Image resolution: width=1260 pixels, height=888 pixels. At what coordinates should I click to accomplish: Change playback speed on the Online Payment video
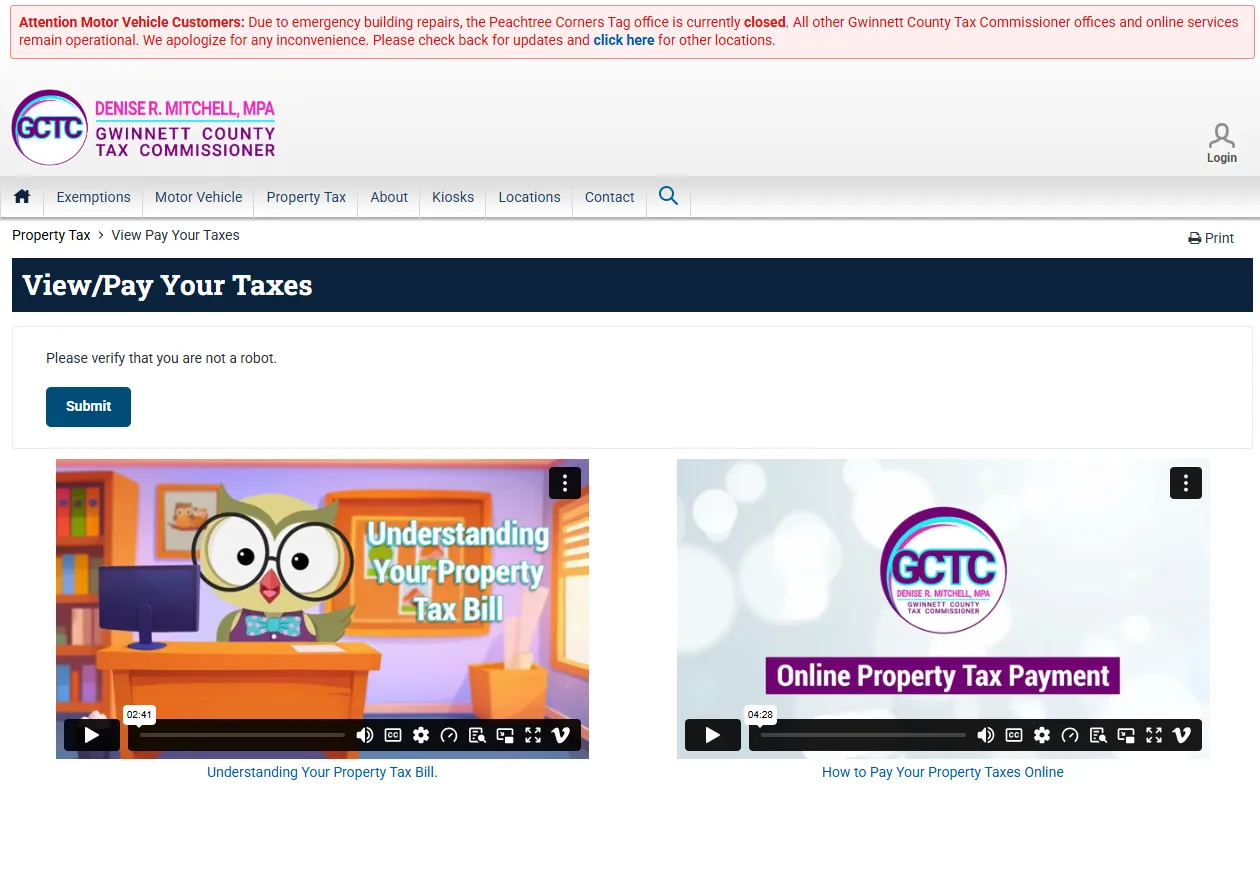point(1070,735)
